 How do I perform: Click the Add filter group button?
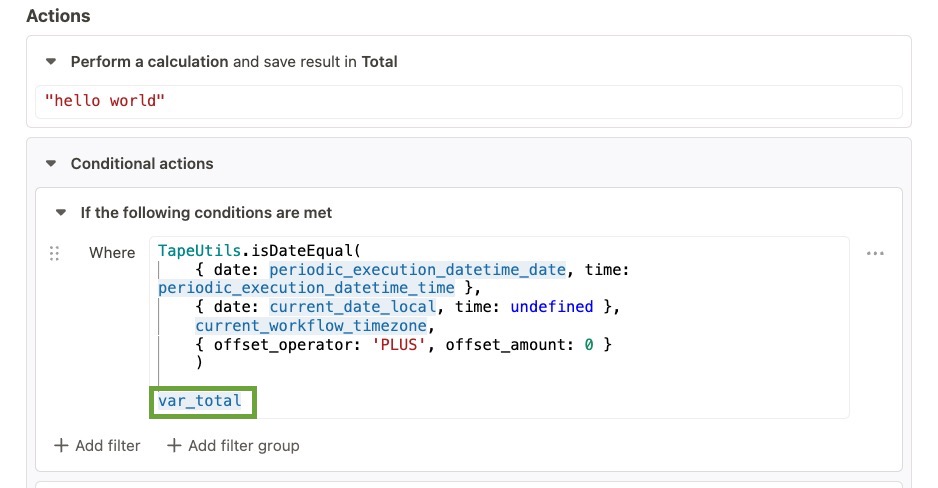(x=233, y=446)
